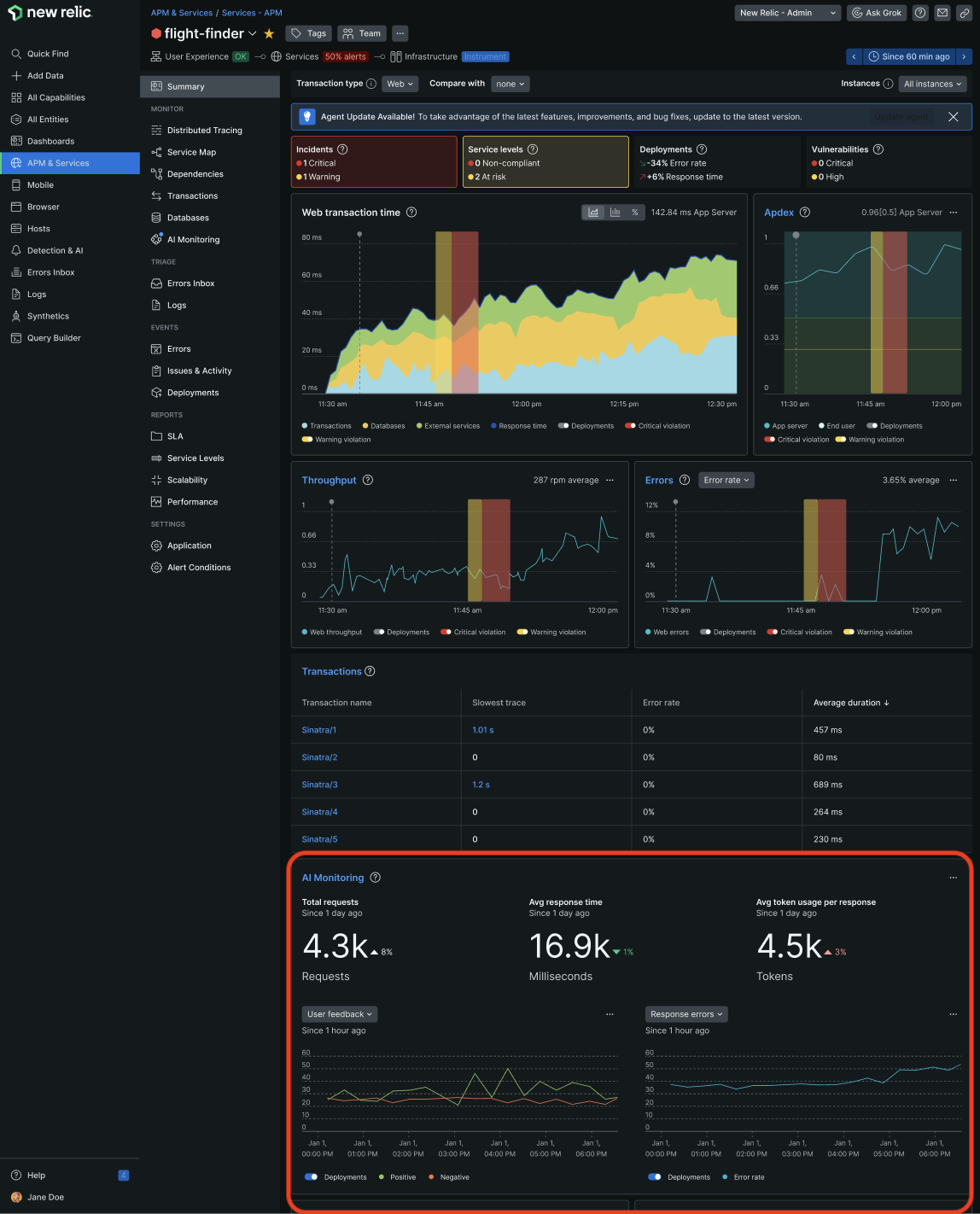The image size is (980, 1214).
Task: Expand the All instances dropdown
Action: coord(933,84)
